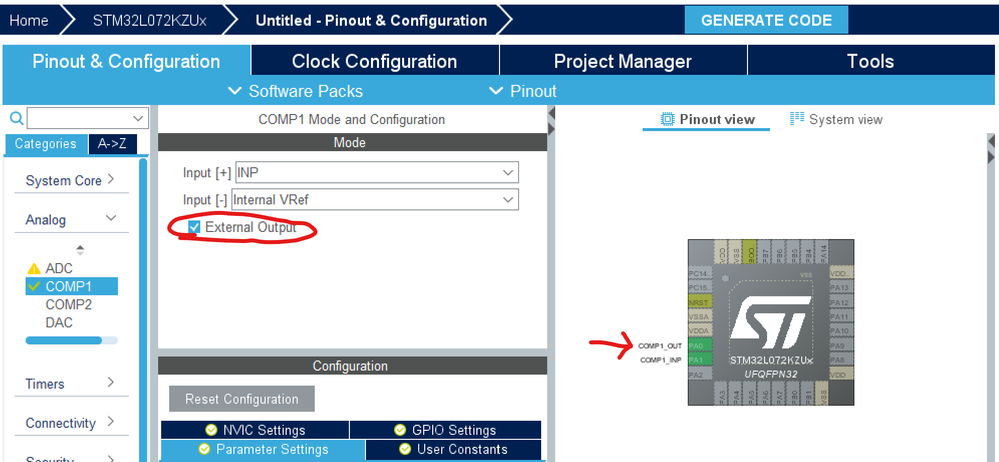Viewport: 999px width, 462px height.
Task: Open the Input [+] INP dropdown
Action: click(377, 173)
